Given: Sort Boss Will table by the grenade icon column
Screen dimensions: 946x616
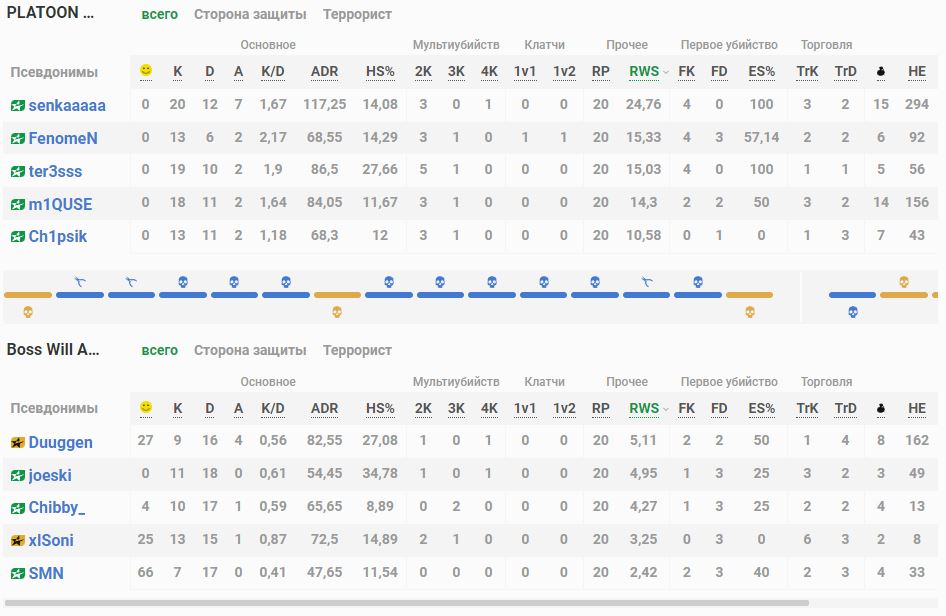Looking at the screenshot, I should coord(880,409).
